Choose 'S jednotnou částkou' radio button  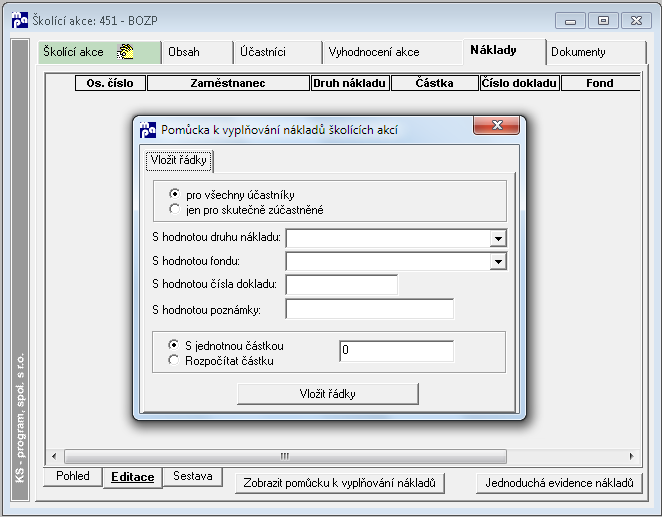point(173,345)
